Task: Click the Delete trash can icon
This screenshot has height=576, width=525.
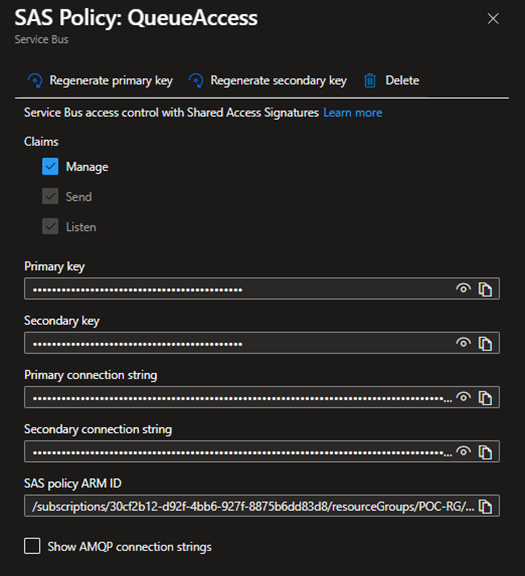Action: coord(370,80)
